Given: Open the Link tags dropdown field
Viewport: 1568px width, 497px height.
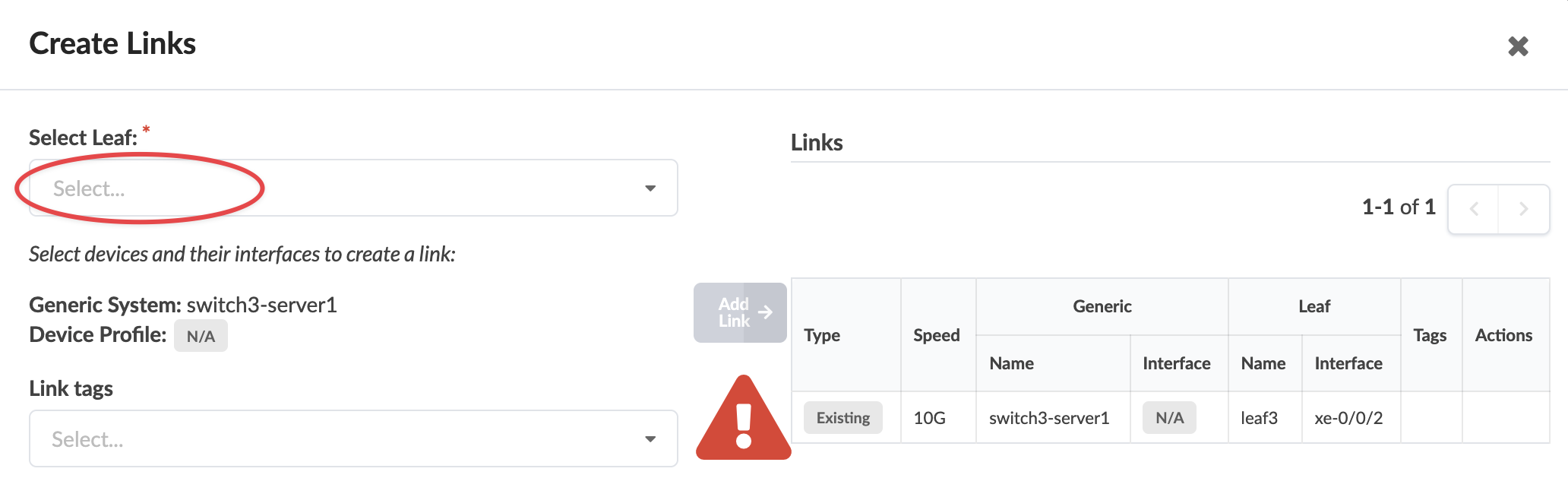Looking at the screenshot, I should [x=342, y=439].
